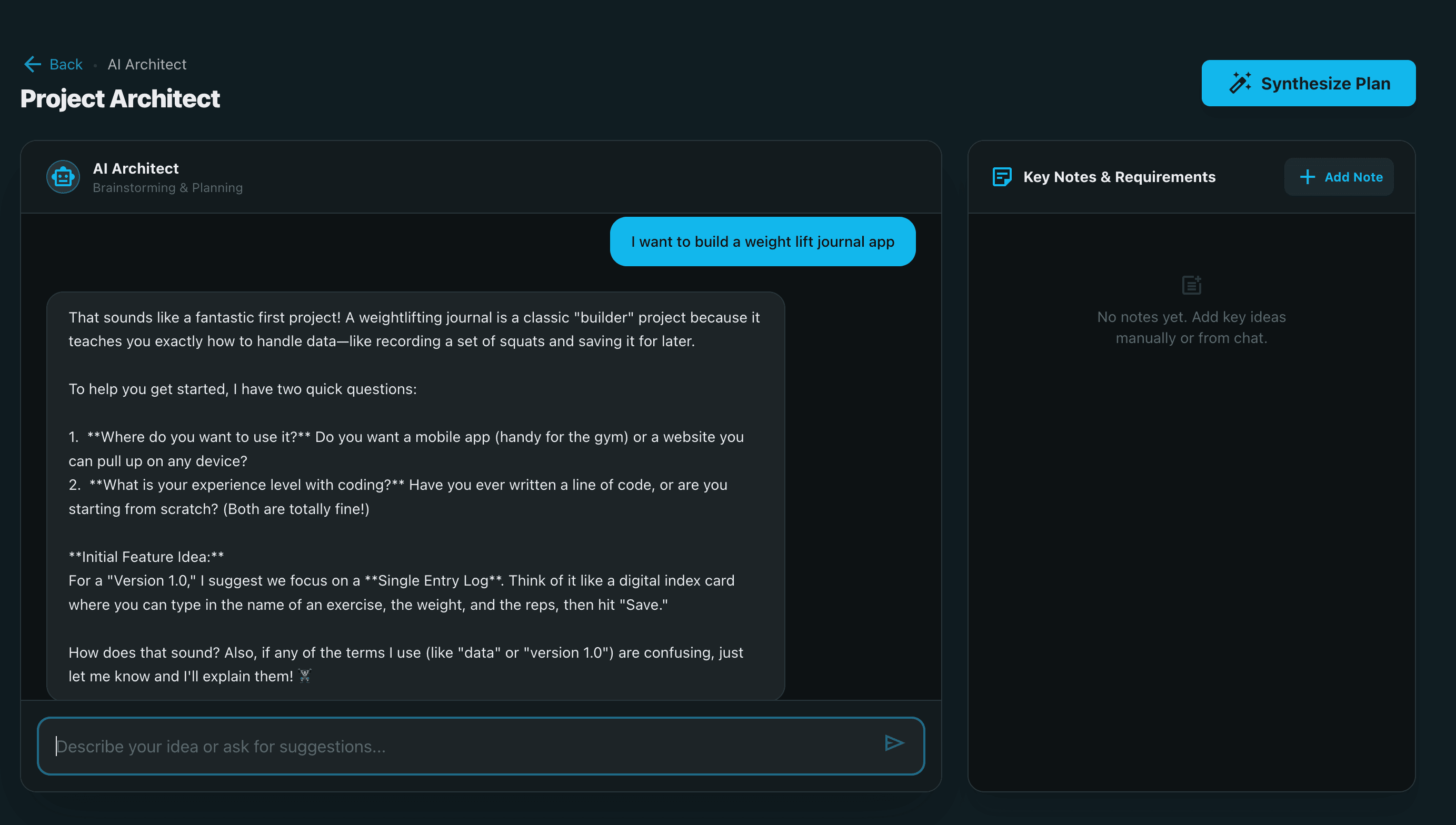Viewport: 1456px width, 825px height.
Task: Click the back arrow icon
Action: coord(32,64)
